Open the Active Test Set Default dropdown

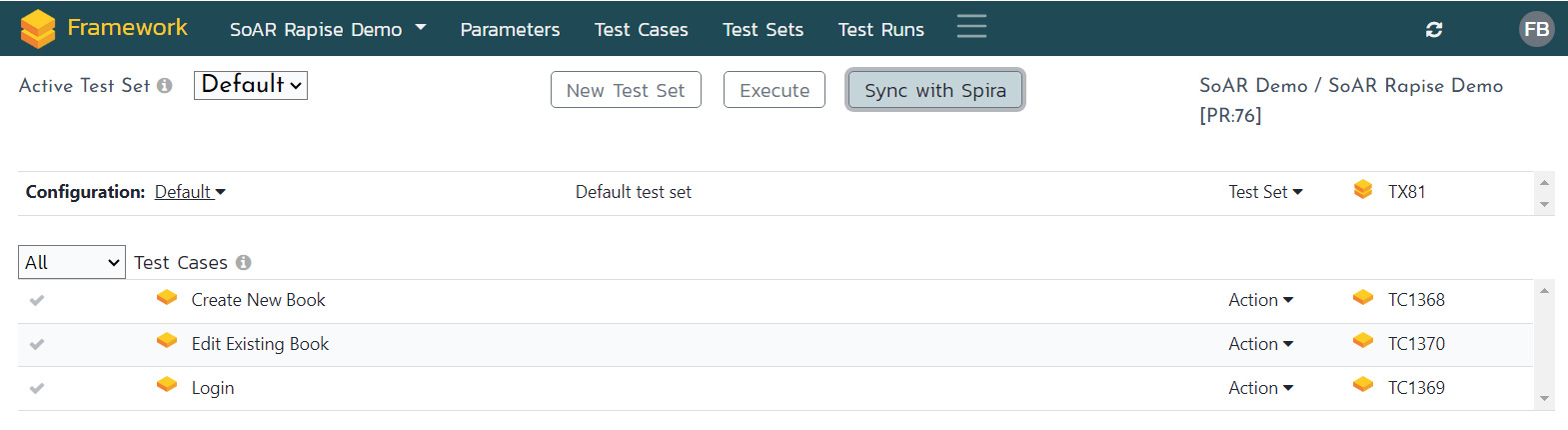251,85
